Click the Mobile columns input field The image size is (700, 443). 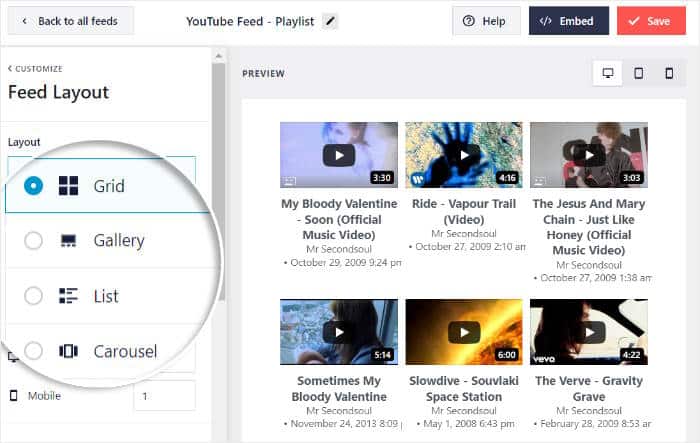pos(164,396)
